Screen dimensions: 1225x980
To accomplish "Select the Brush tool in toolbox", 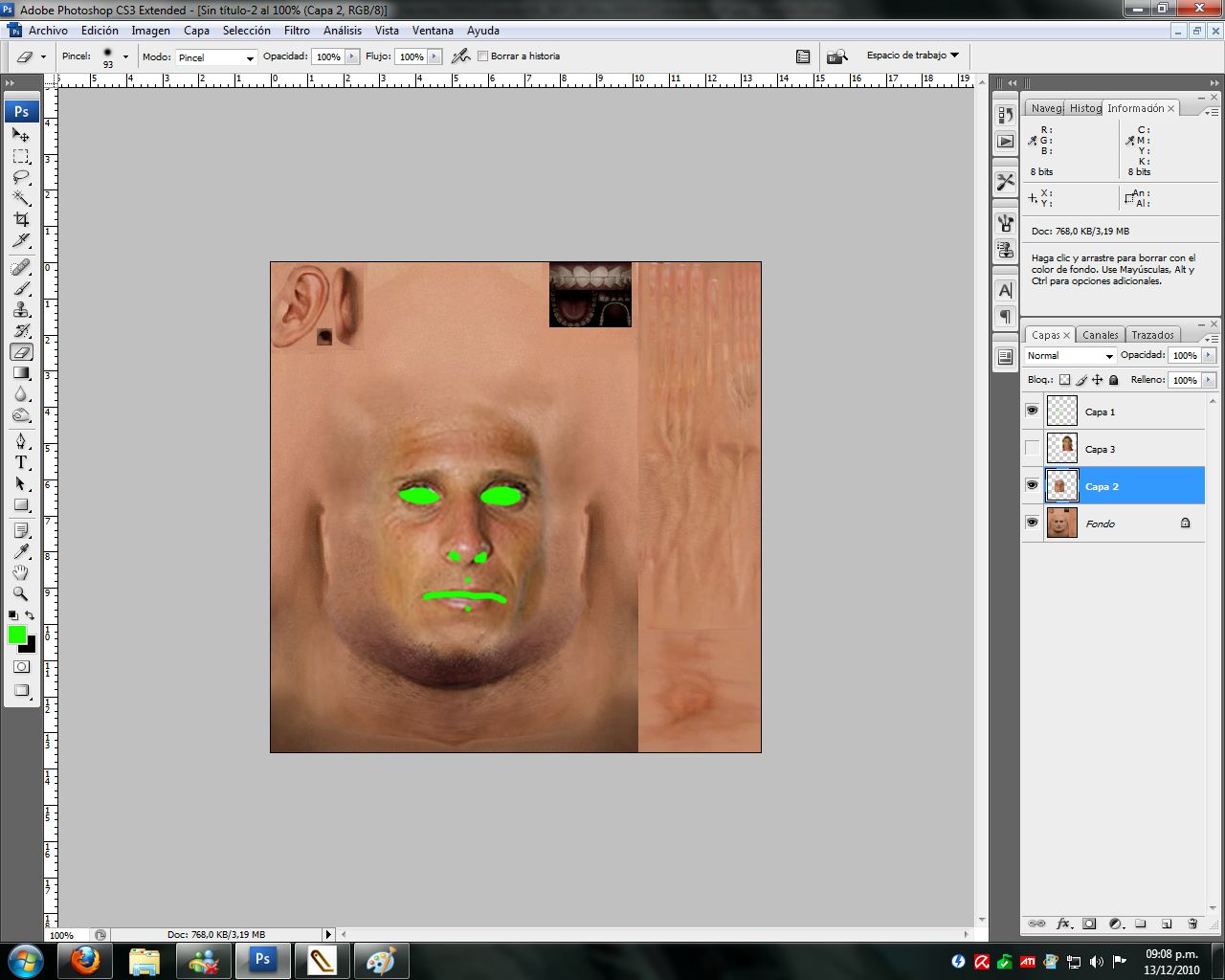I will pos(21,288).
